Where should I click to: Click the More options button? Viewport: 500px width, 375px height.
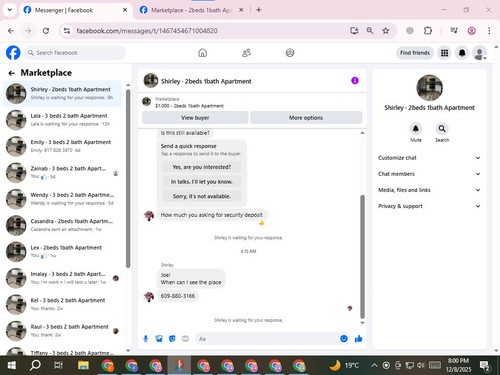point(306,118)
